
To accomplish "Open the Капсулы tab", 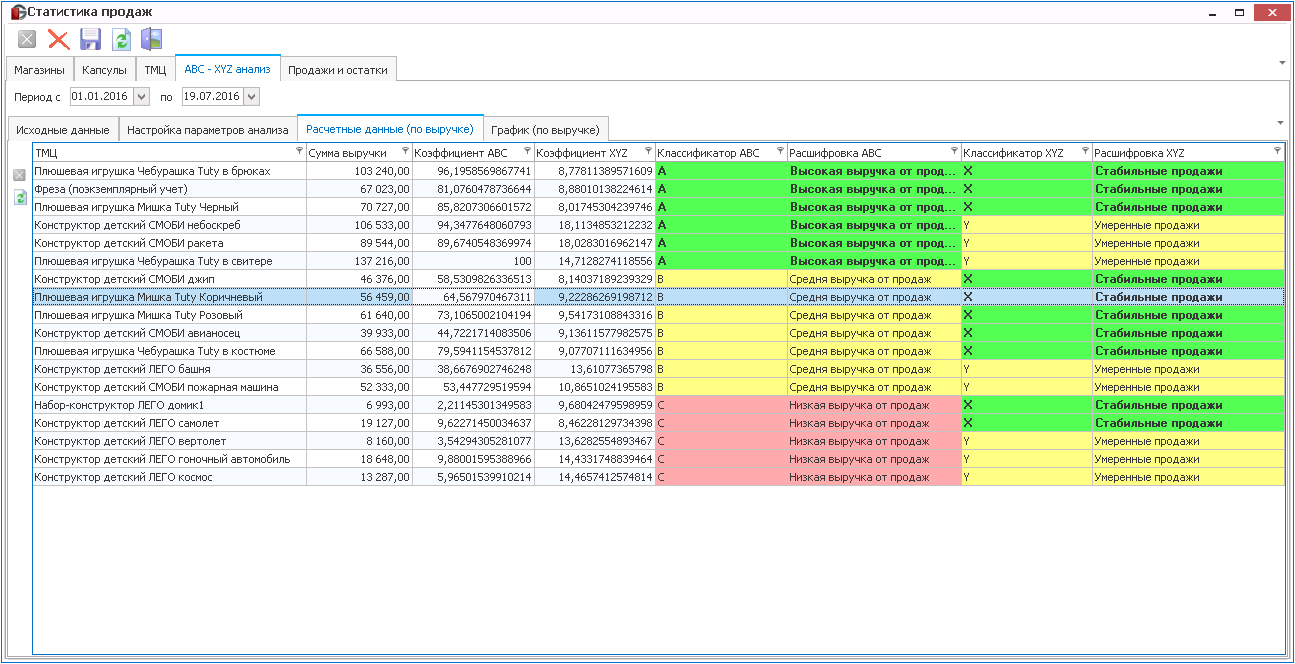I will pos(104,70).
